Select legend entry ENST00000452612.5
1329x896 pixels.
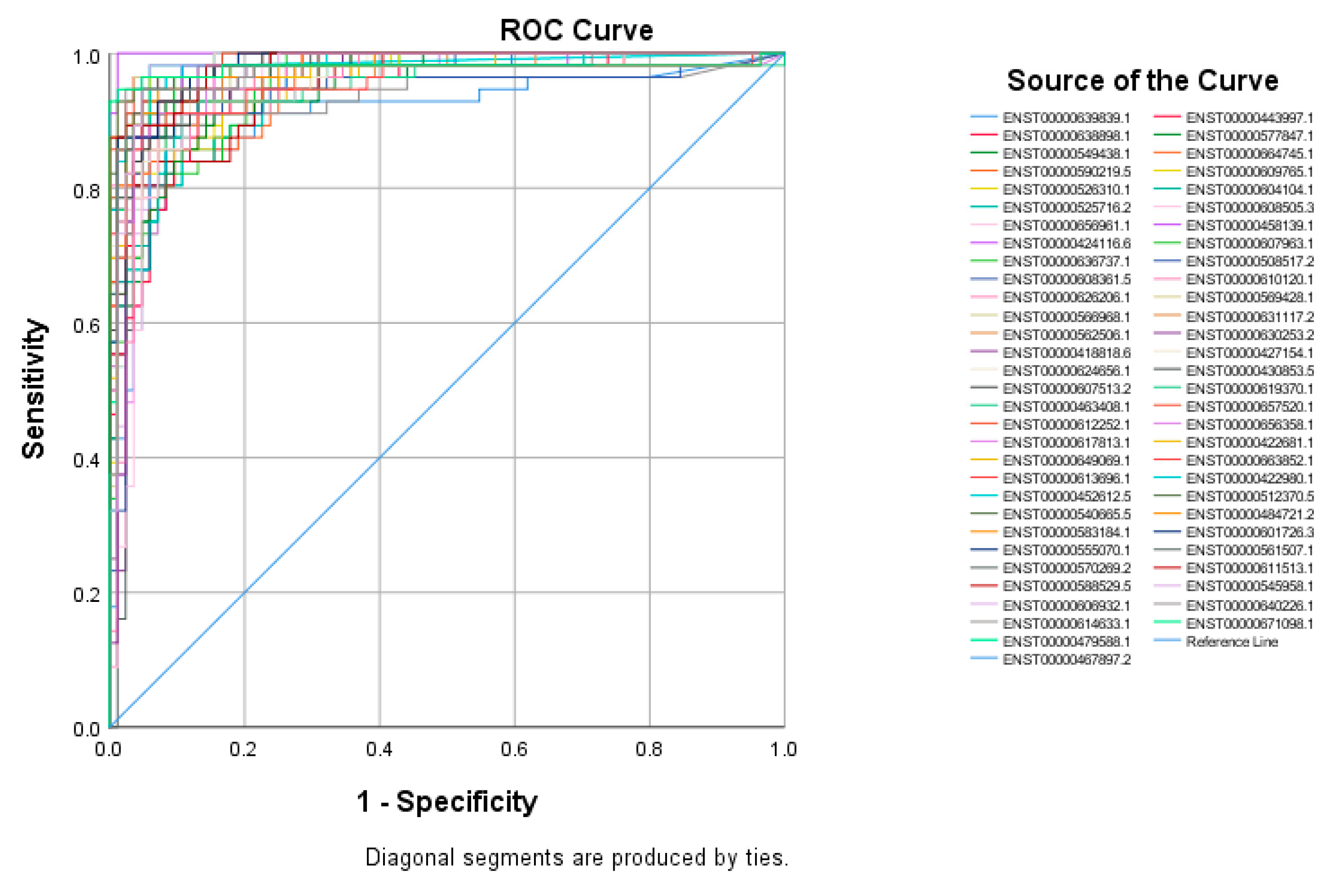click(x=1066, y=496)
